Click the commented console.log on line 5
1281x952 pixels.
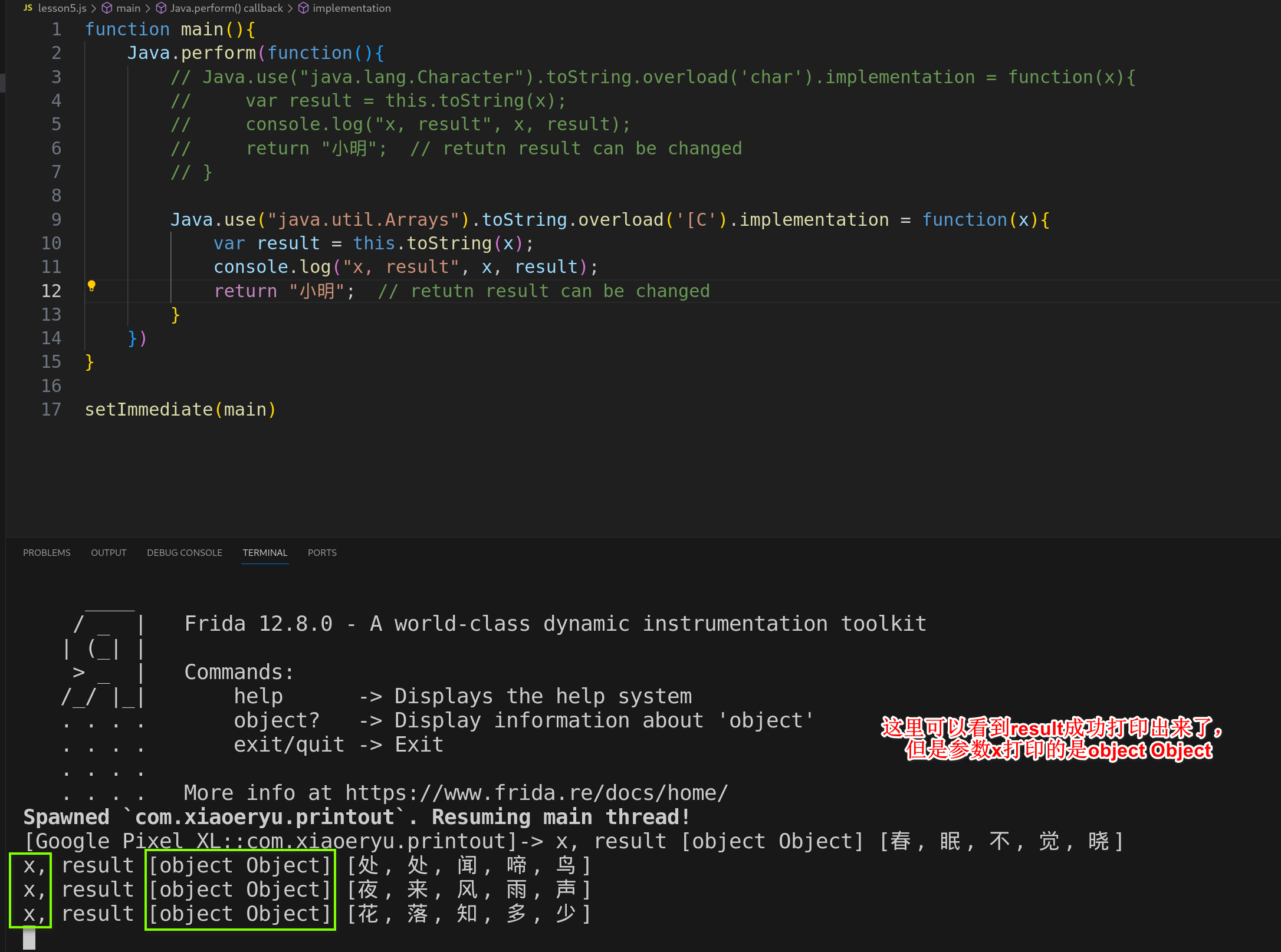438,124
